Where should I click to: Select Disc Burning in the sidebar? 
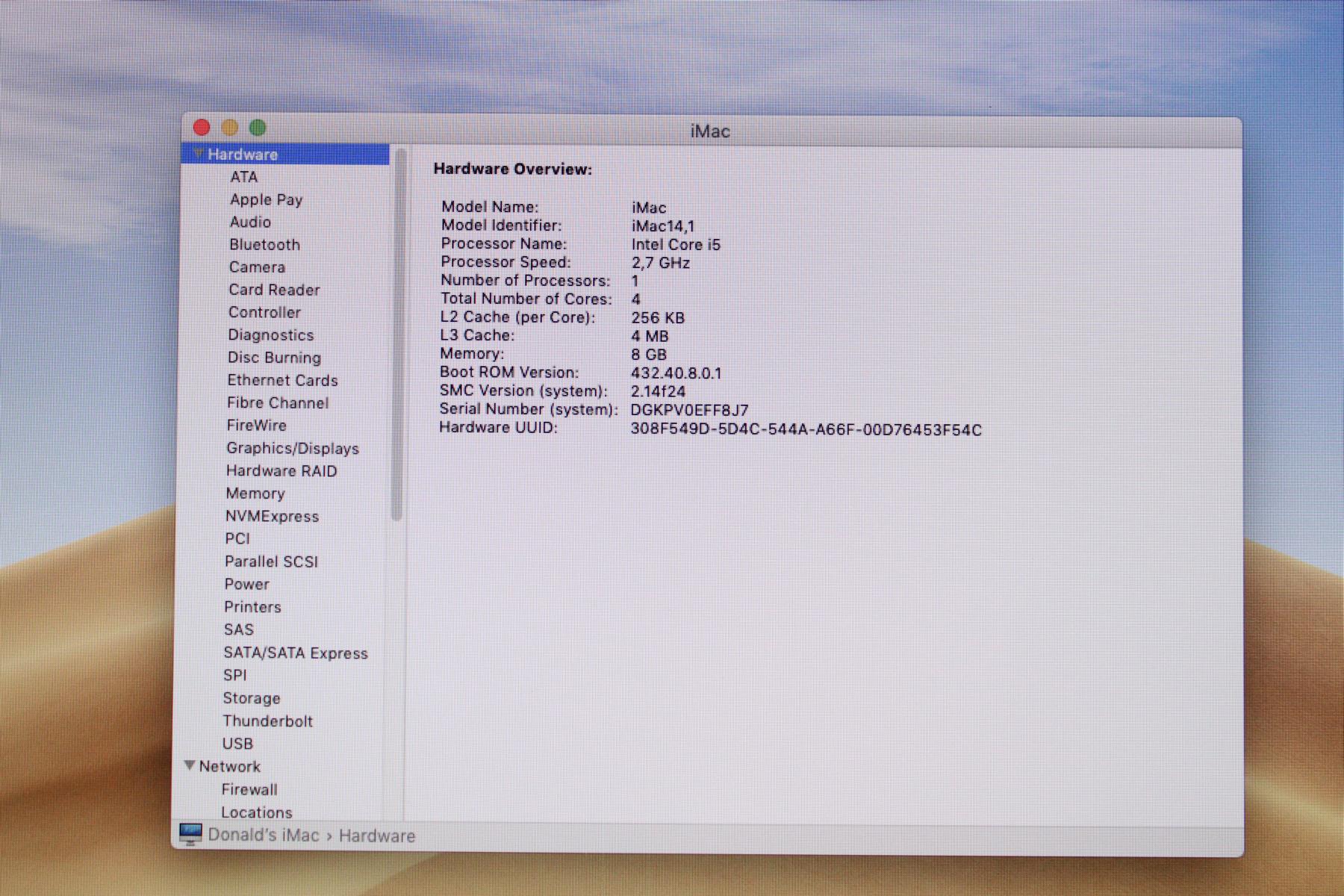tap(274, 358)
